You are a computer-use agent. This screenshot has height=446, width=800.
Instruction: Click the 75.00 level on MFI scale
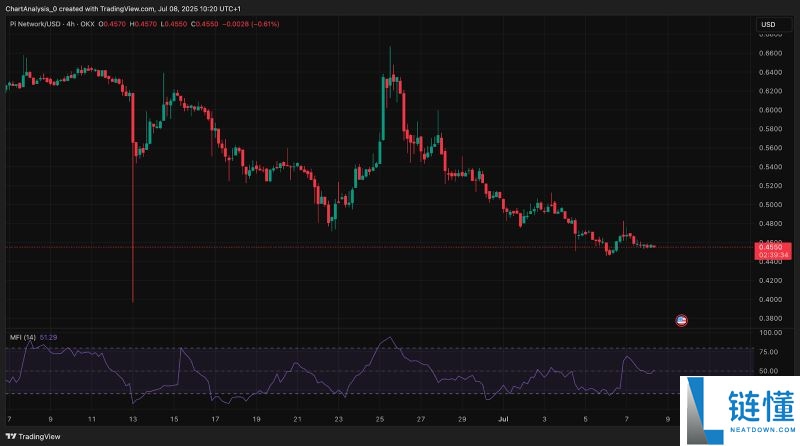[769, 352]
